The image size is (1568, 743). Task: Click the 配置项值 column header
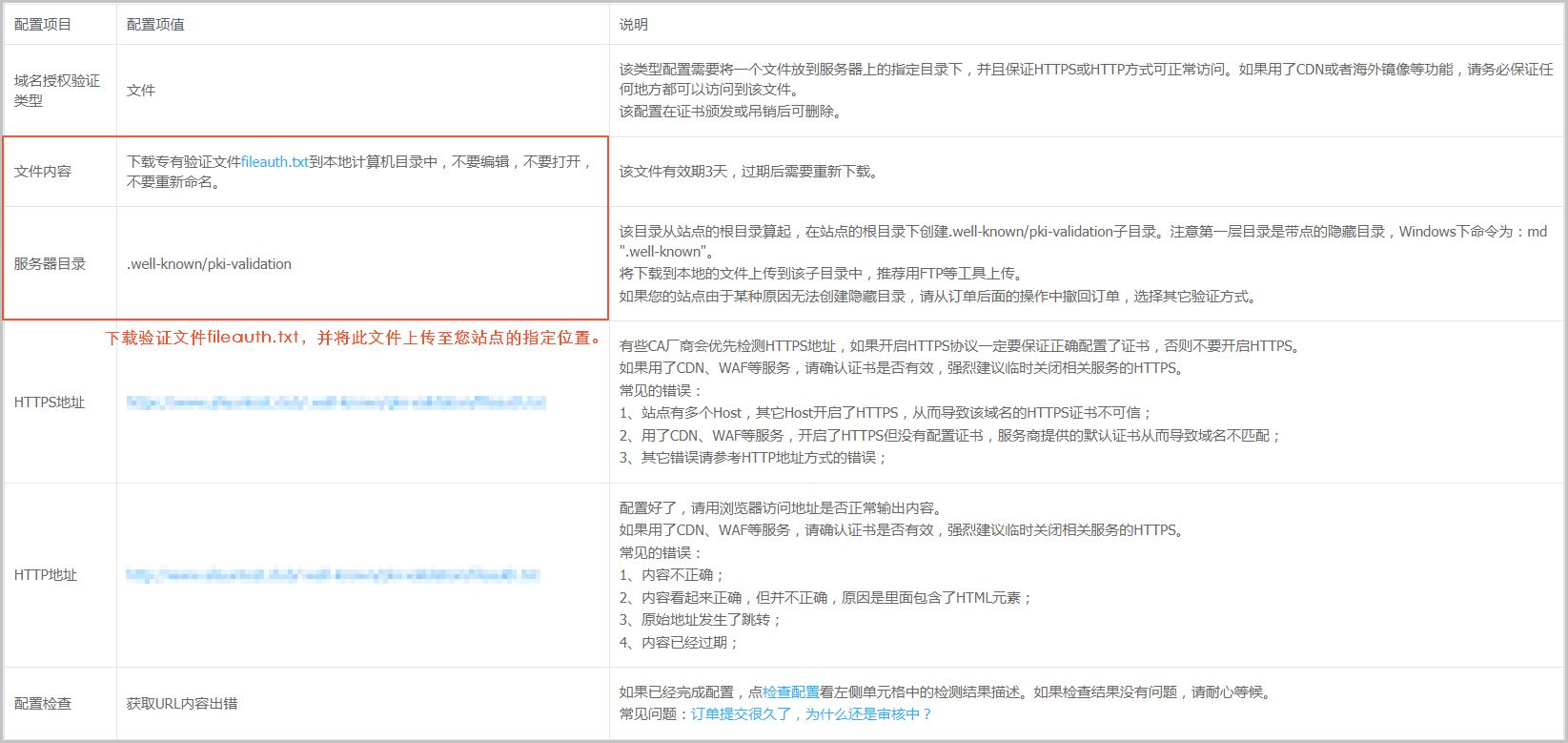click(155, 25)
